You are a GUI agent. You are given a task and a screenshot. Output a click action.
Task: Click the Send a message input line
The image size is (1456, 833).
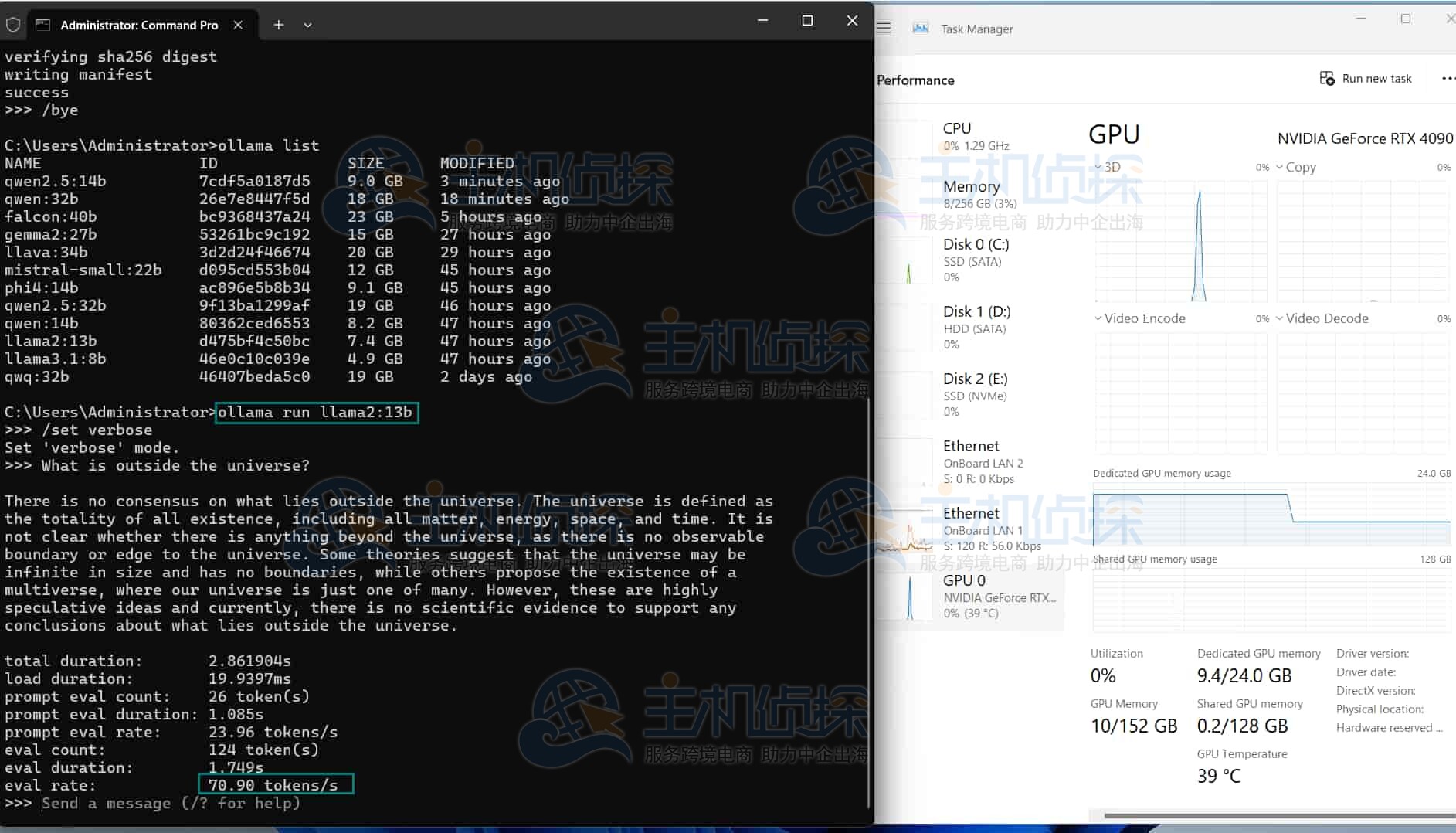click(x=170, y=803)
